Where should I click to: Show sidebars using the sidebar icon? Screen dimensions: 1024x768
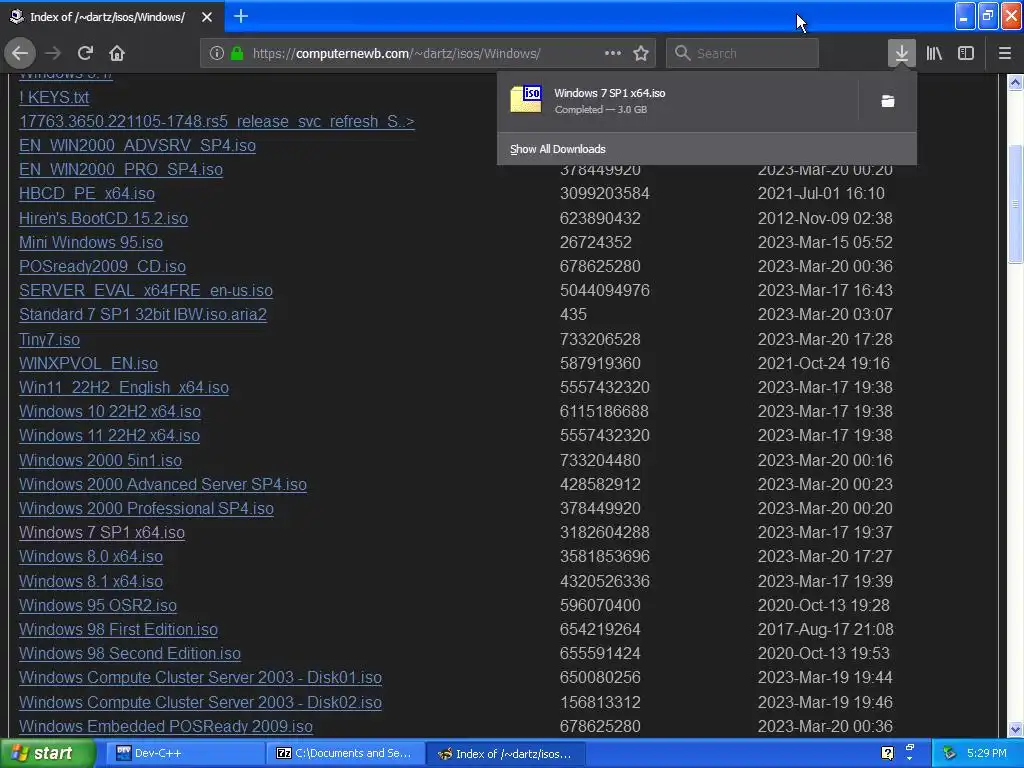pos(966,53)
